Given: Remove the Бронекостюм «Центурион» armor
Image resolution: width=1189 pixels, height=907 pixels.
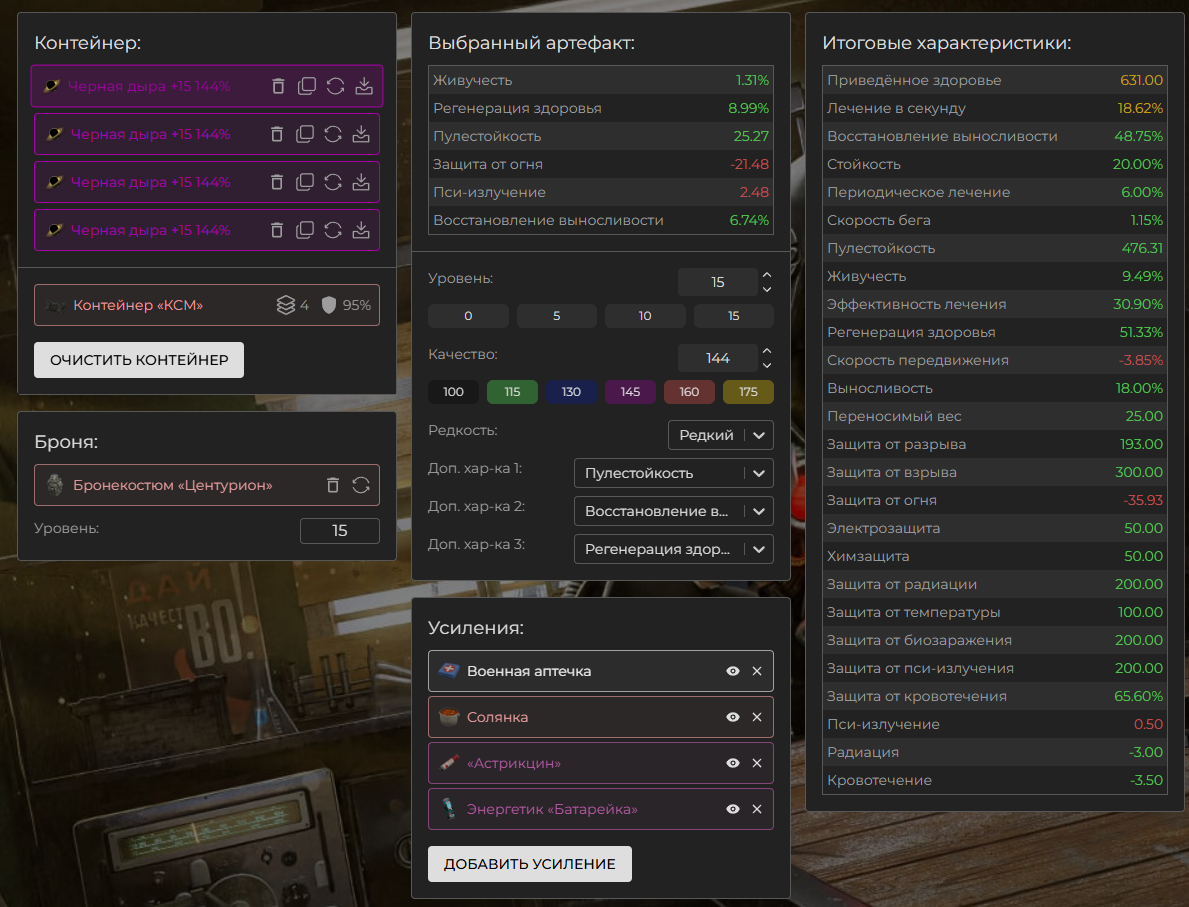Looking at the screenshot, I should click(x=333, y=485).
